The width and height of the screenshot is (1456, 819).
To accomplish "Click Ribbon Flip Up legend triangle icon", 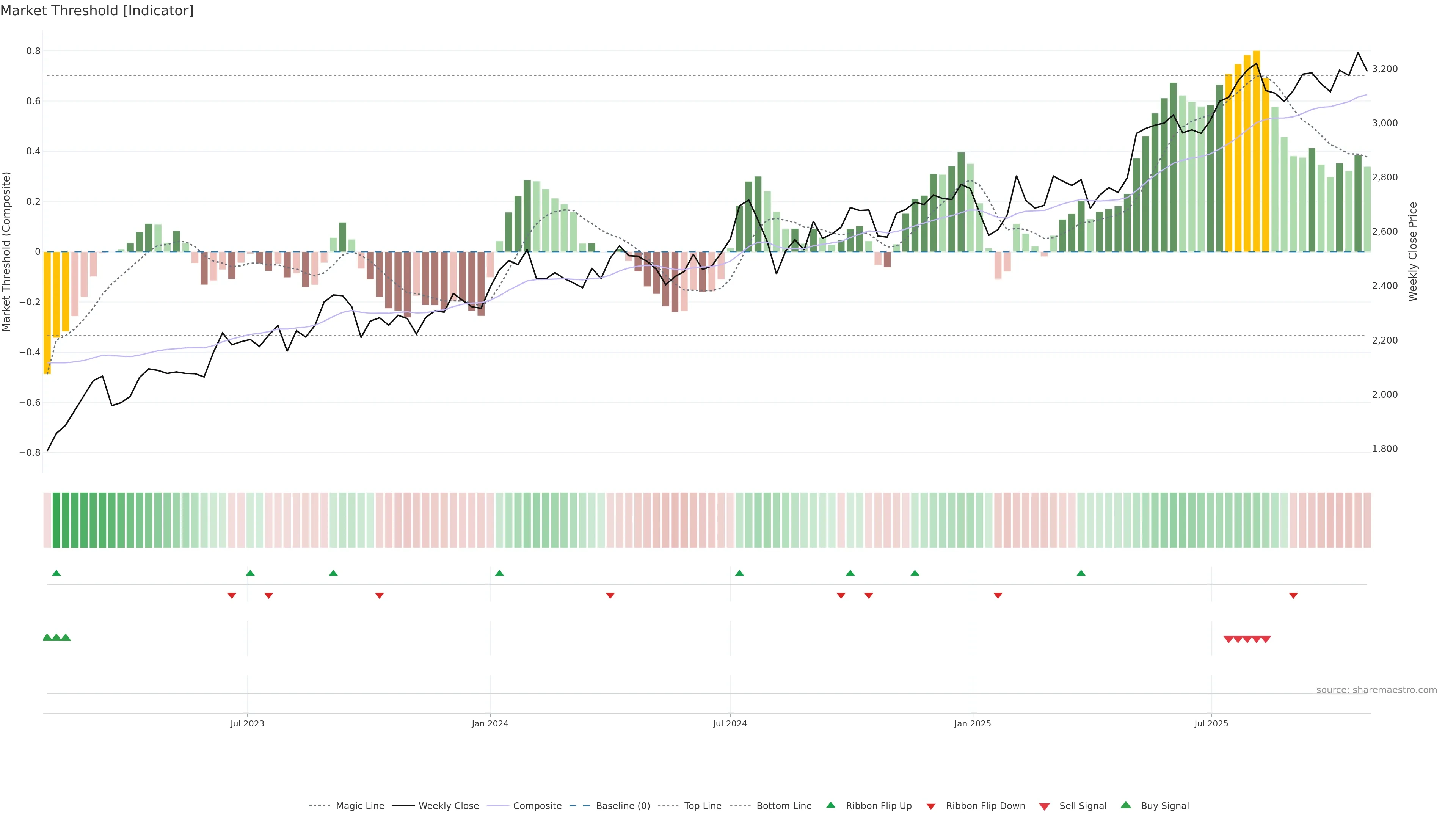I will [831, 805].
